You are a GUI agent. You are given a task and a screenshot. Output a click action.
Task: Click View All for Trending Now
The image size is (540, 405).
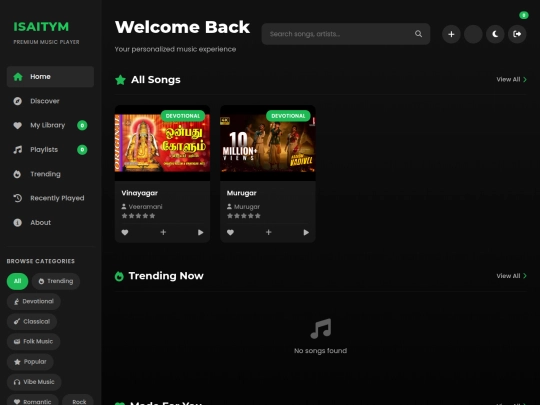[511, 276]
